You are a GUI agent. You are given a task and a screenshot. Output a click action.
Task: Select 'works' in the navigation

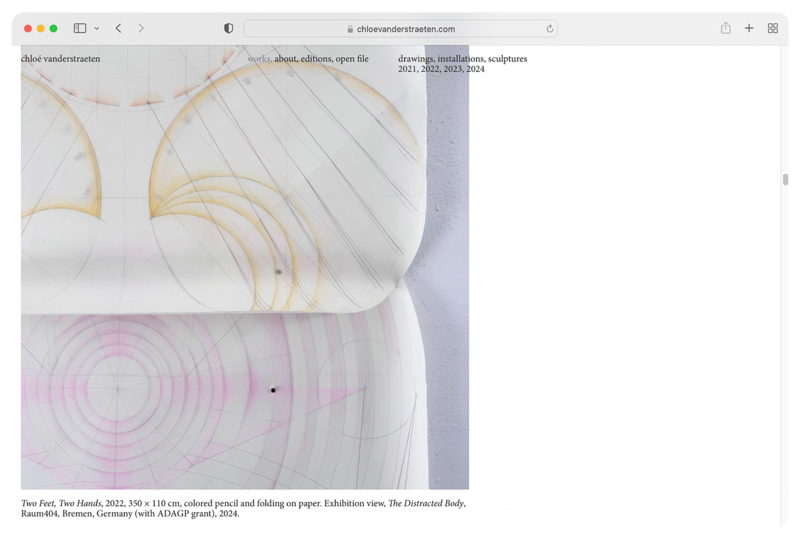click(258, 59)
